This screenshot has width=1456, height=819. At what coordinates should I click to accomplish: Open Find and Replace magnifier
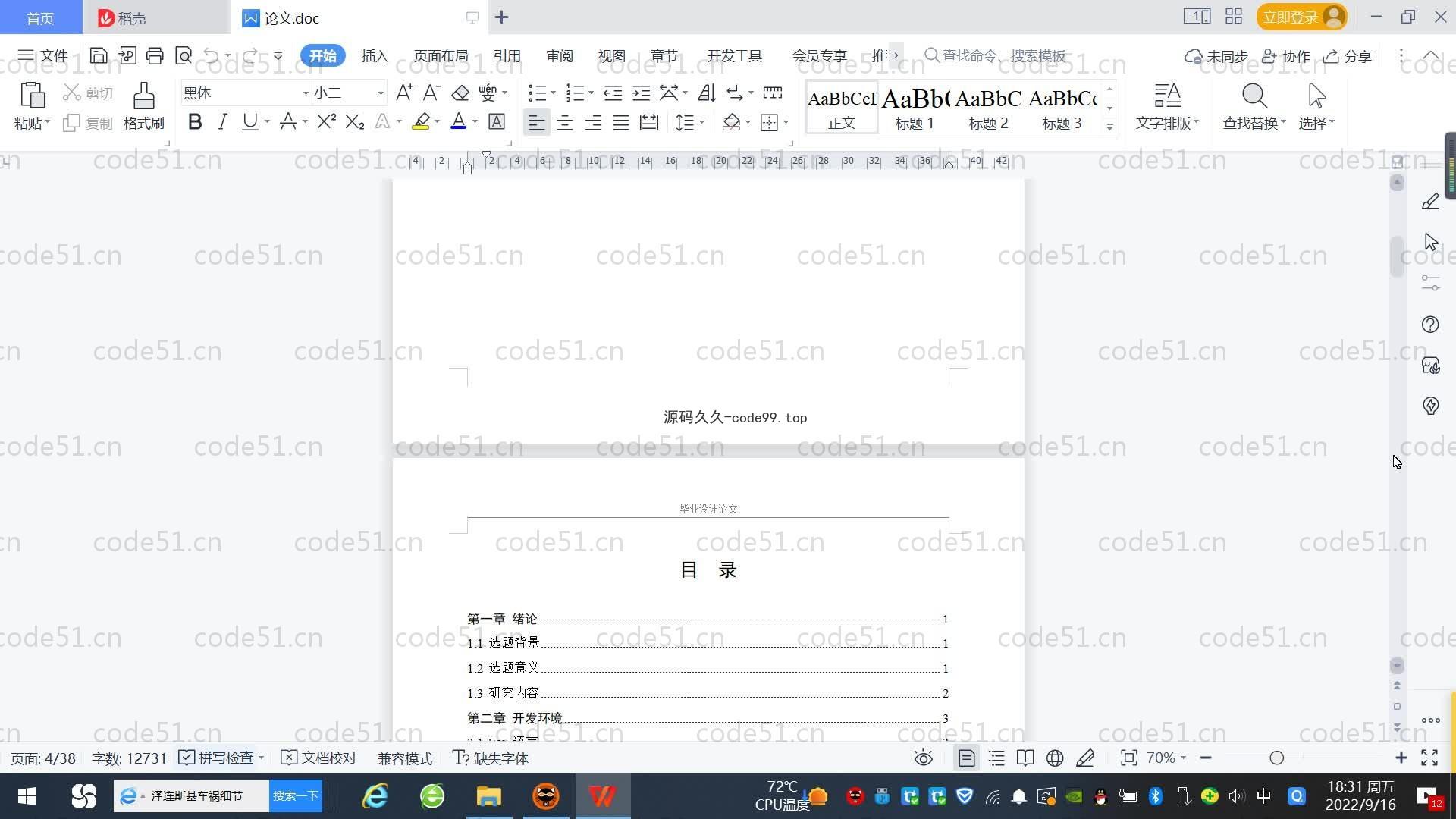tap(1254, 96)
